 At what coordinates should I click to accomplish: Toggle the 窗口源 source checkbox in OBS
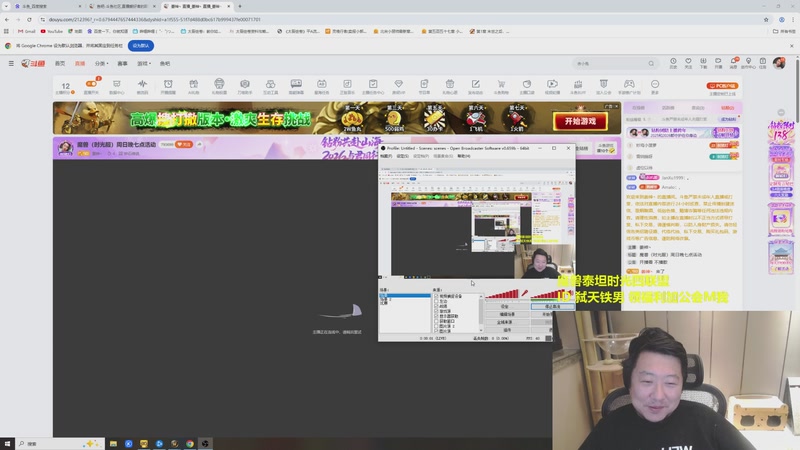point(436,311)
